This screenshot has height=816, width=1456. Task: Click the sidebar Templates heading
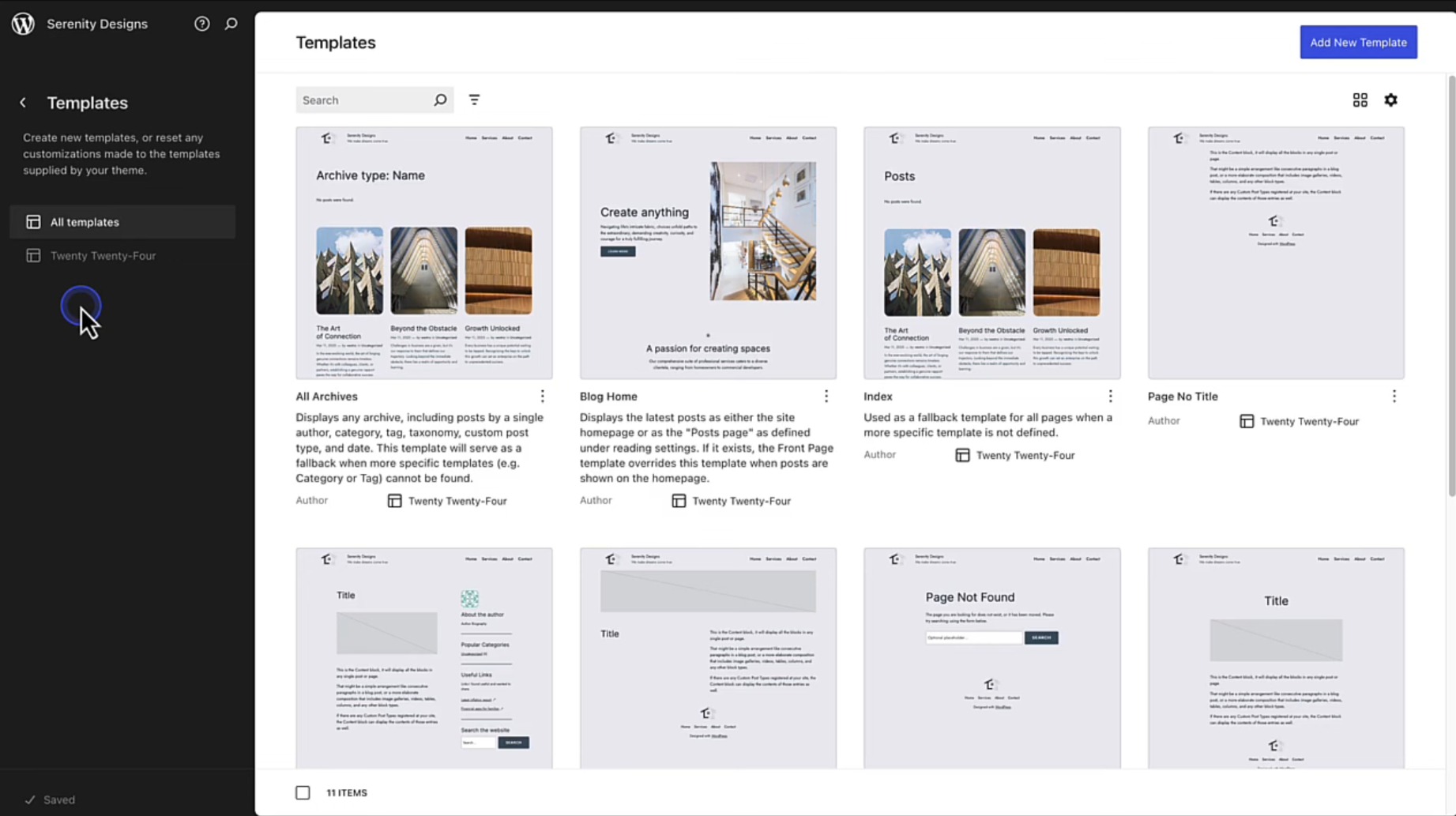[87, 103]
